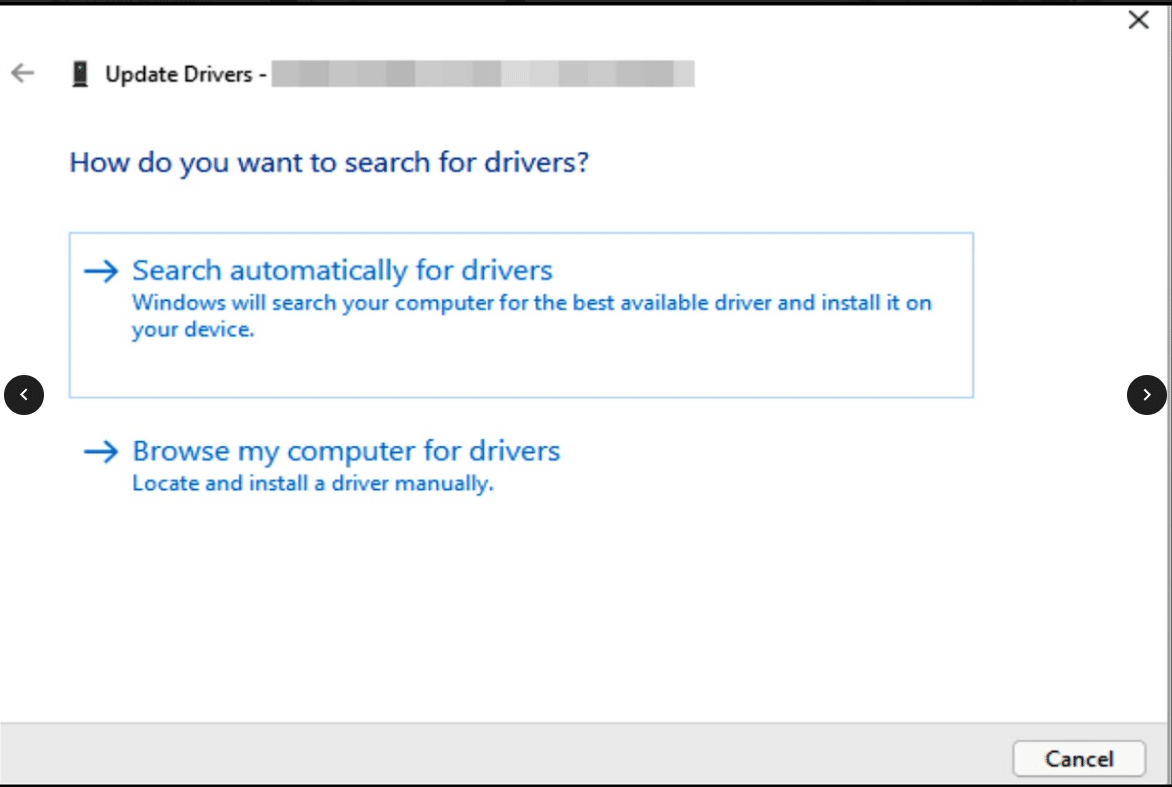Click "Windows will search your computer" description
Viewport: 1172px width, 787px height.
[531, 303]
